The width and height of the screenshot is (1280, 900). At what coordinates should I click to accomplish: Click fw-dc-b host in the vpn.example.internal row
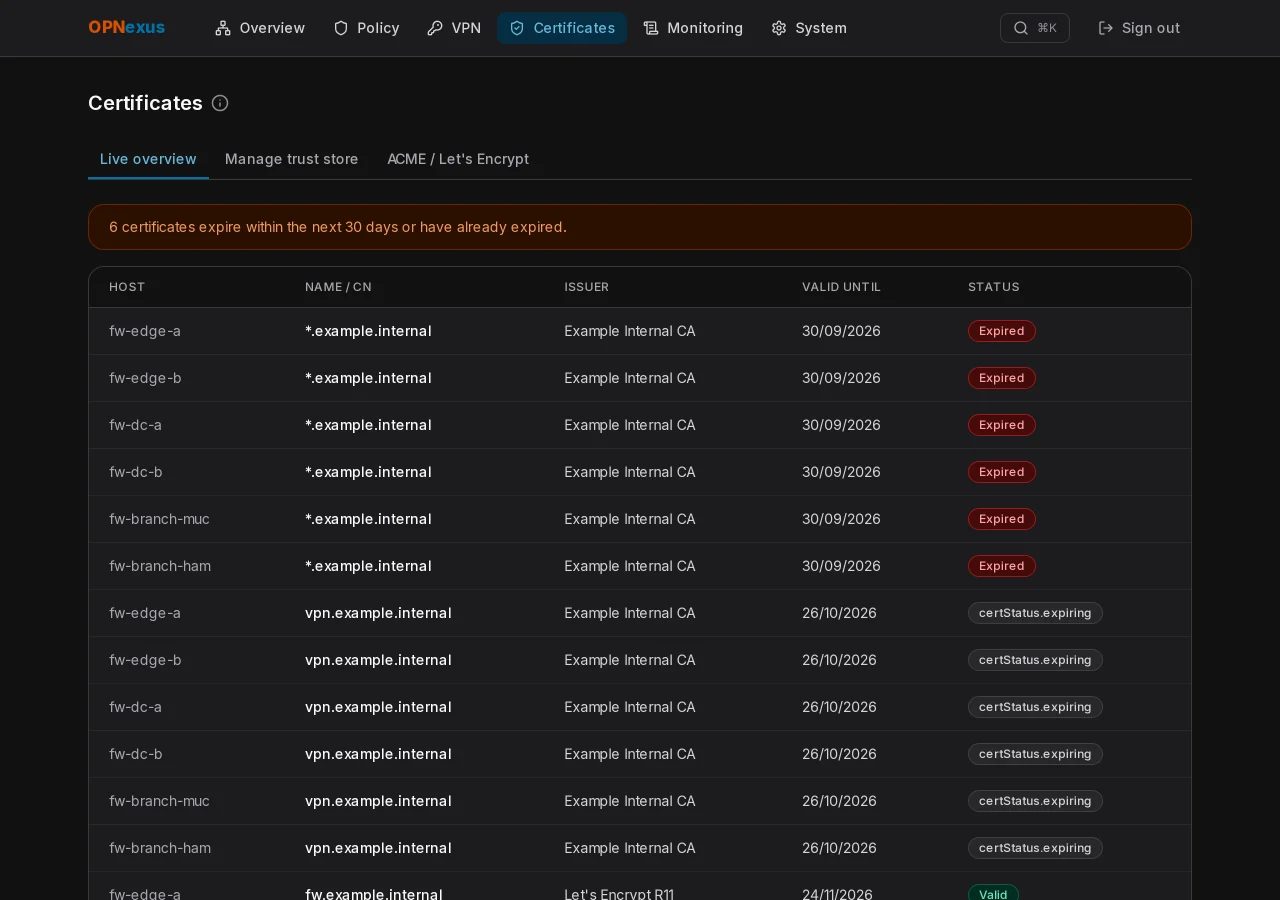pyautogui.click(x=136, y=754)
